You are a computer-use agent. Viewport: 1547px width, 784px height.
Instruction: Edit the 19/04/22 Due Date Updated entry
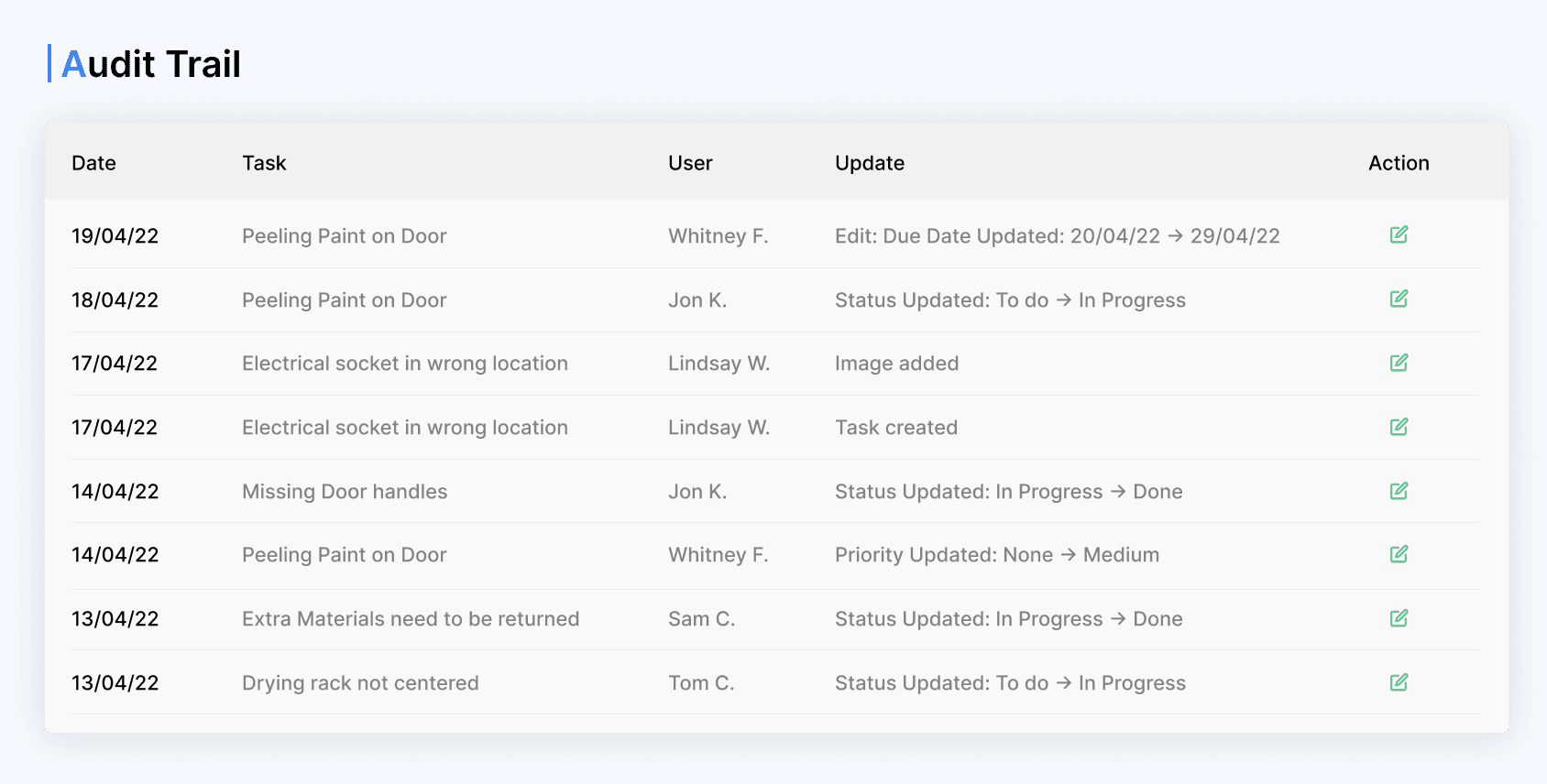tap(1399, 234)
